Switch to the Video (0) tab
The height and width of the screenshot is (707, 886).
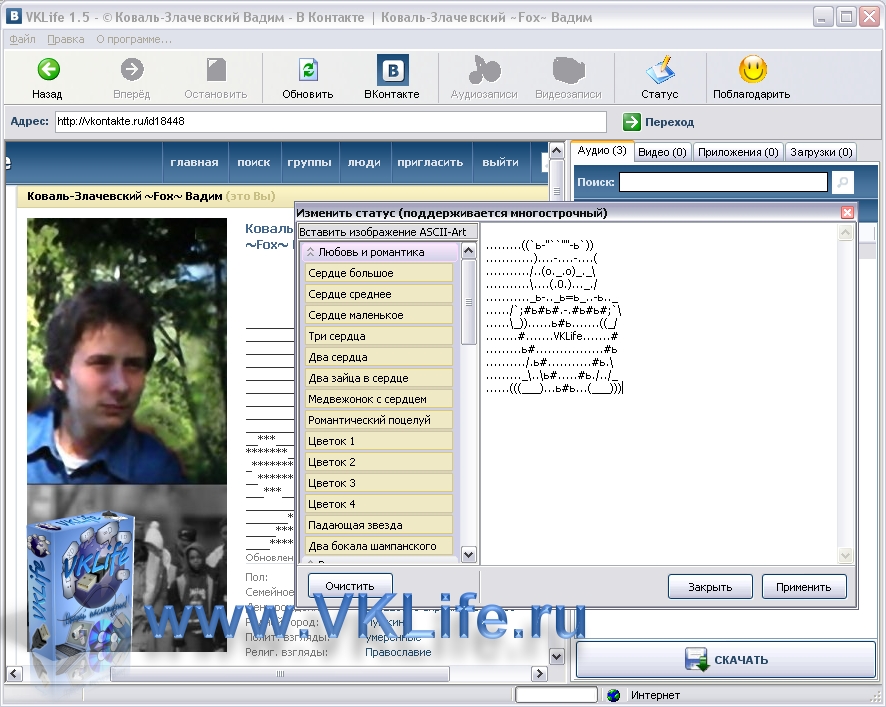click(662, 152)
